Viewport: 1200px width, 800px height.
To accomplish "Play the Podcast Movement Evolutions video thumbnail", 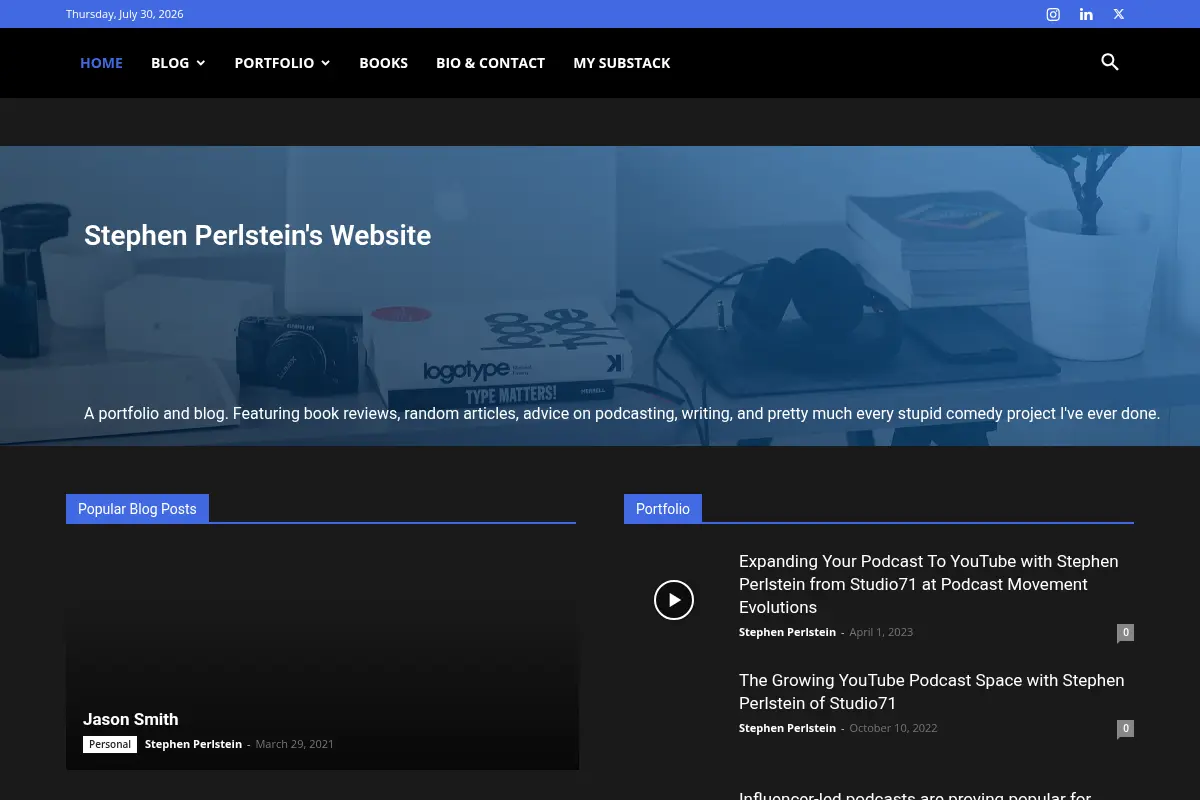I will tap(674, 600).
